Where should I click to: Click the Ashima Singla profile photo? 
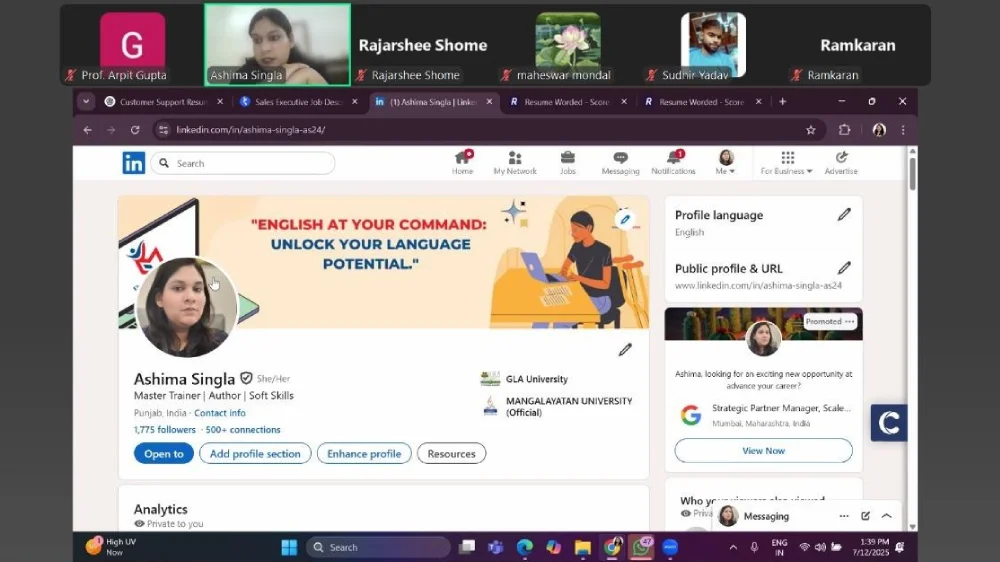point(185,307)
